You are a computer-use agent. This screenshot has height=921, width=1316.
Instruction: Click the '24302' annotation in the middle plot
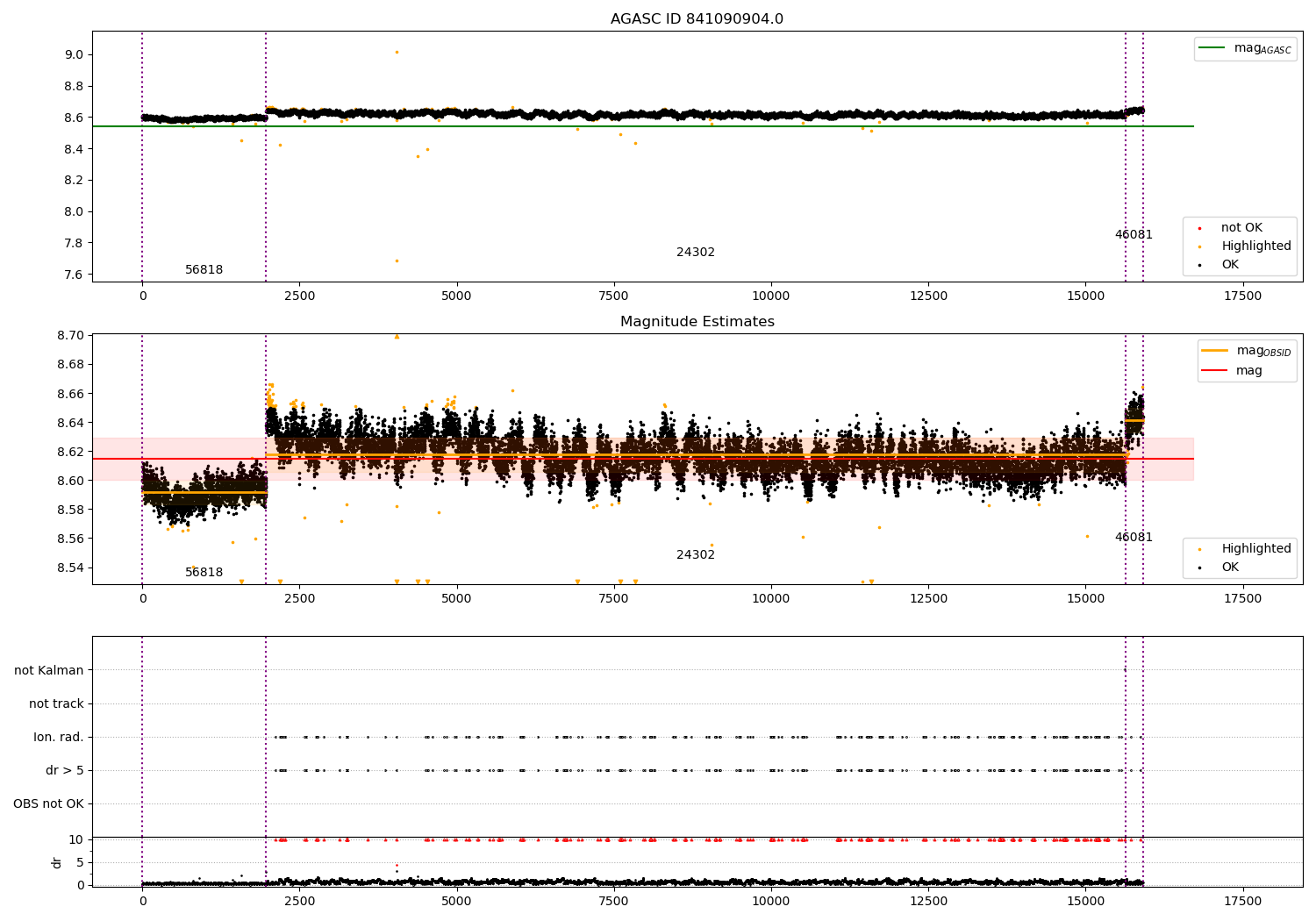point(696,555)
